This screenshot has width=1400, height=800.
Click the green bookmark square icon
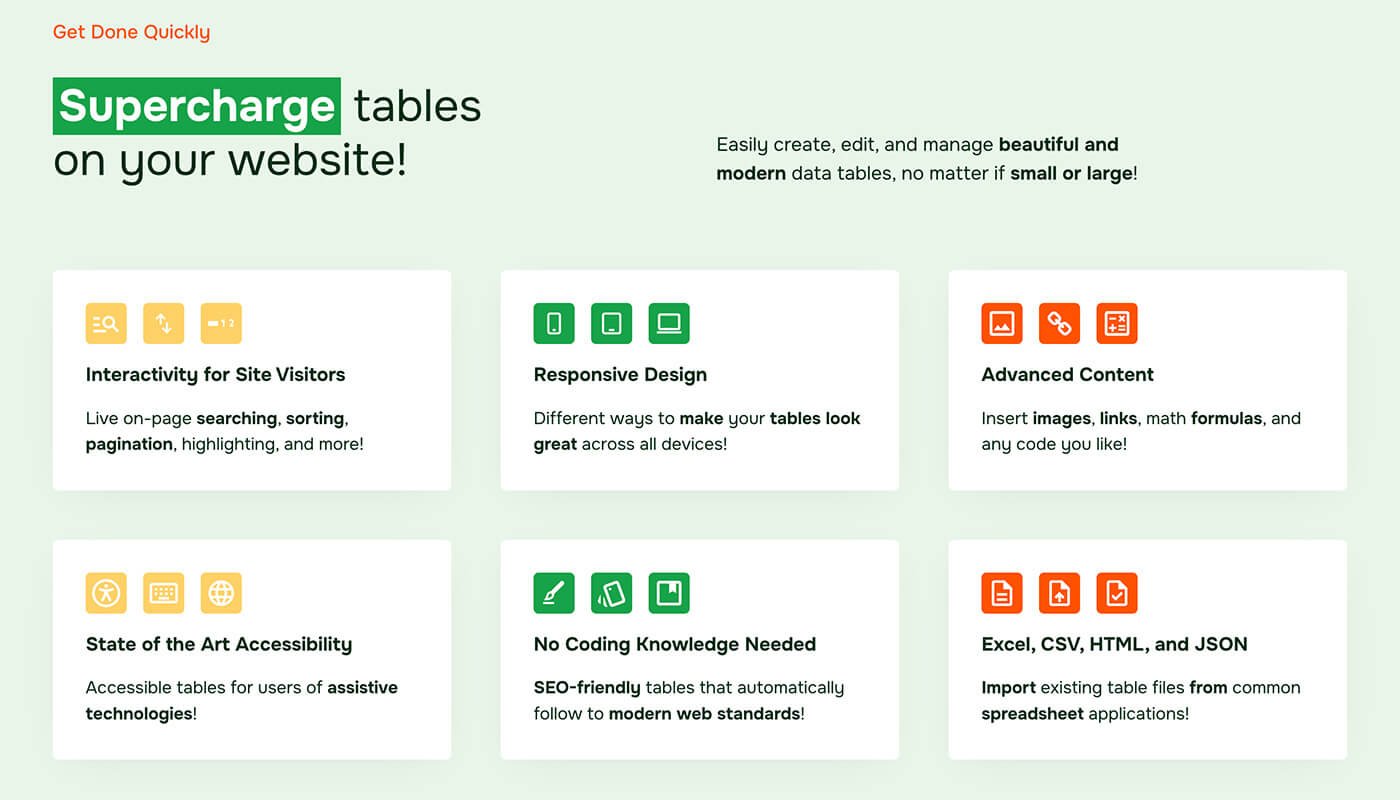click(x=669, y=593)
